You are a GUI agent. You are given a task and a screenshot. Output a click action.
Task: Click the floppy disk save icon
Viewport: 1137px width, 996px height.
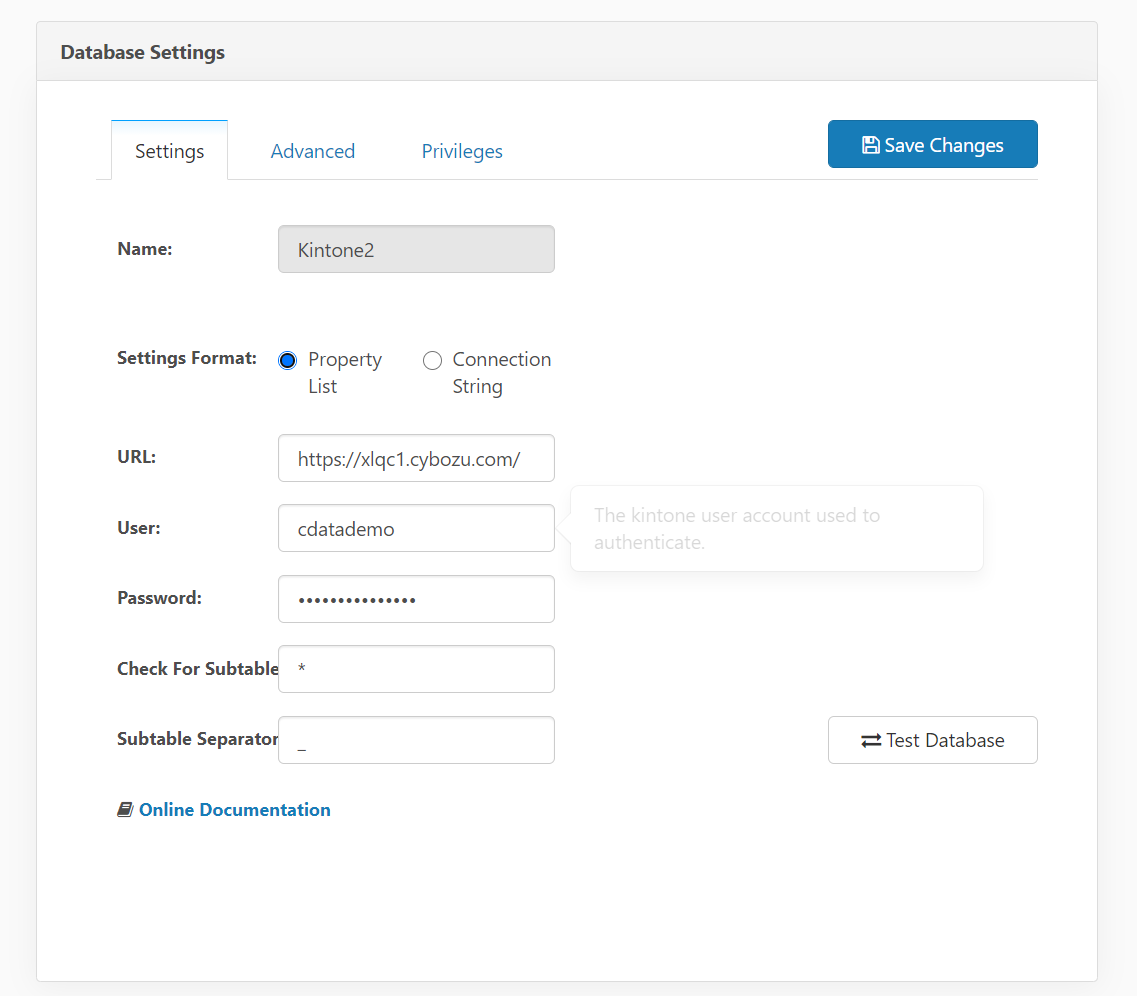870,145
